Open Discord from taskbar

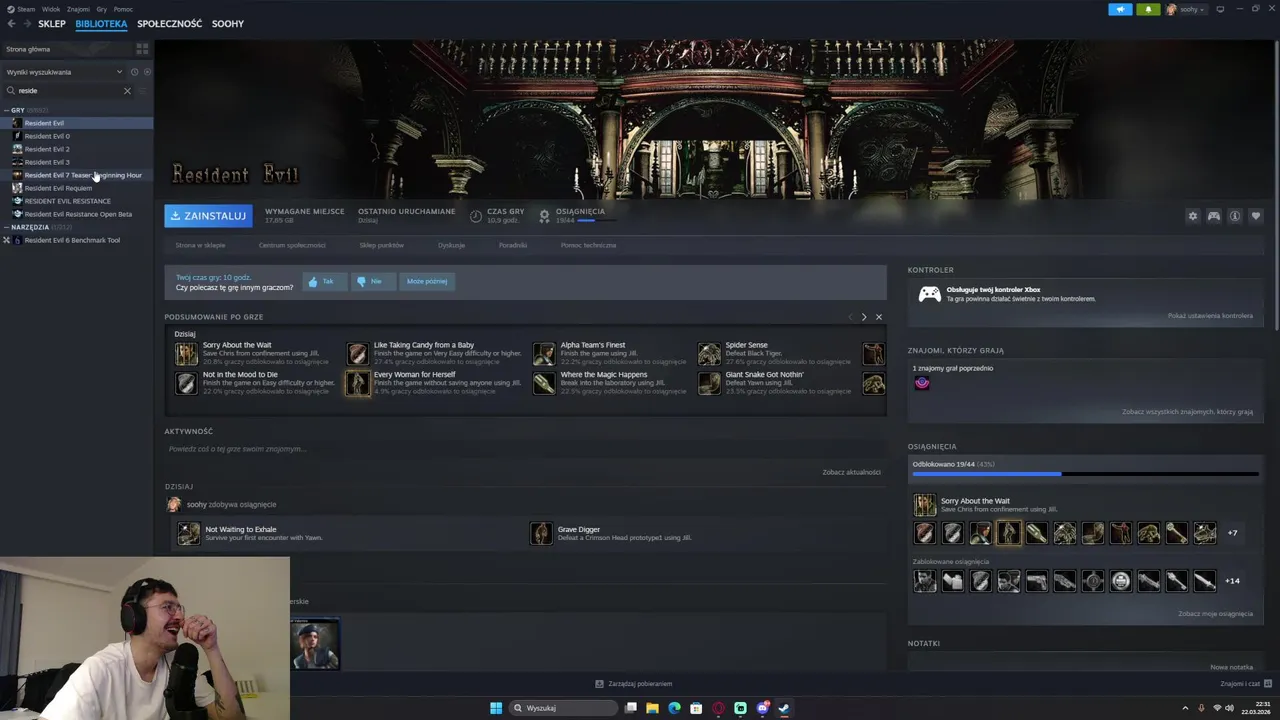pyautogui.click(x=762, y=708)
